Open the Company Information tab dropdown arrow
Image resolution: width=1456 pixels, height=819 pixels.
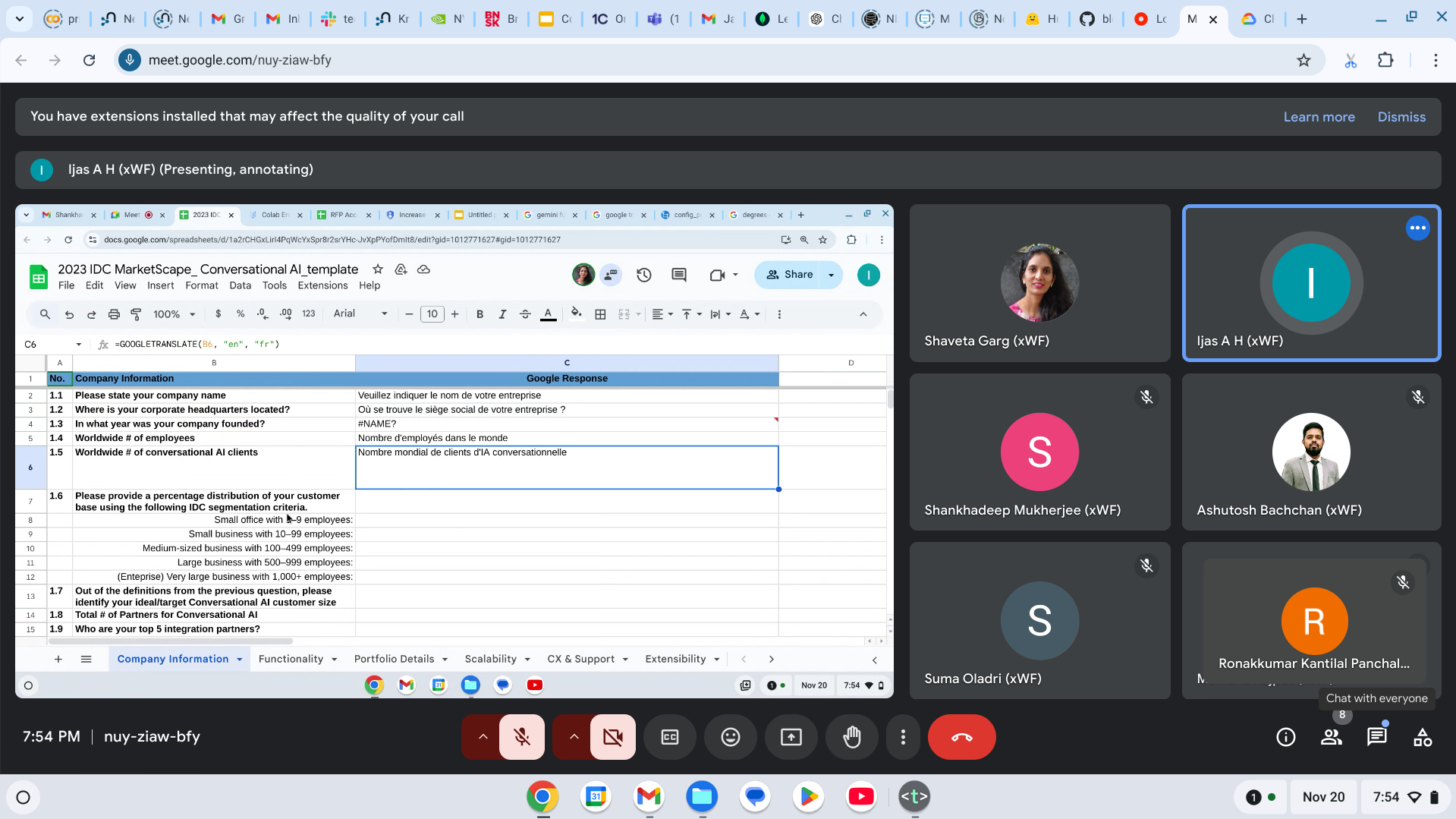(240, 660)
